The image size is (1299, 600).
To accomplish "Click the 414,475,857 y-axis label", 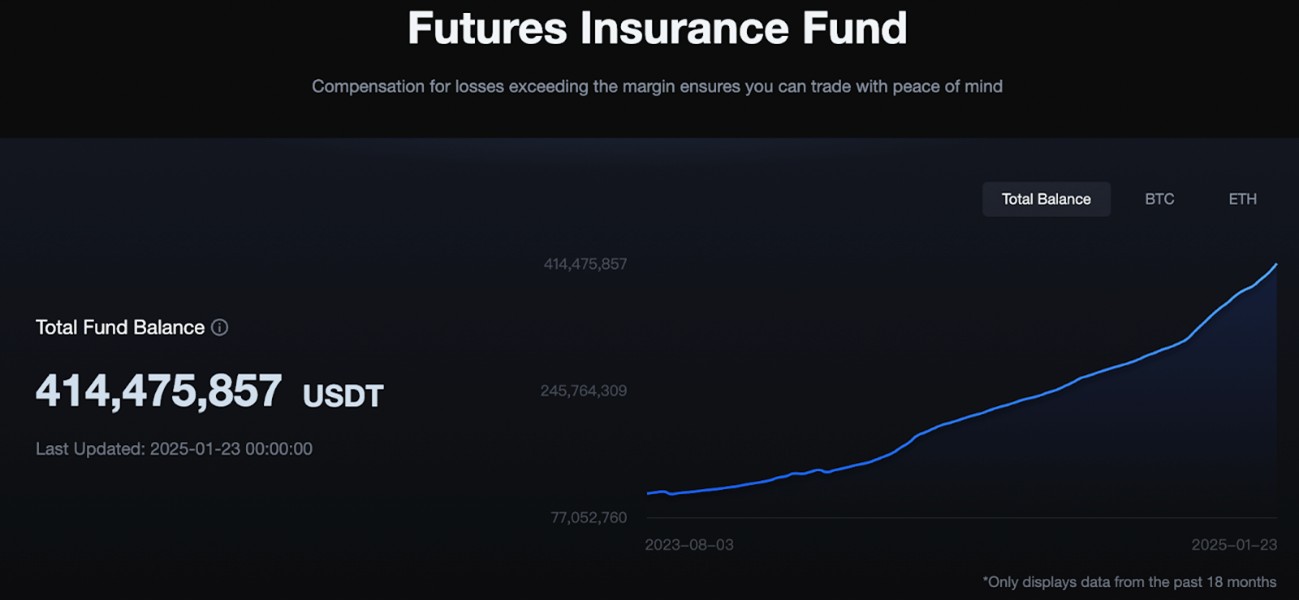I will (x=585, y=264).
